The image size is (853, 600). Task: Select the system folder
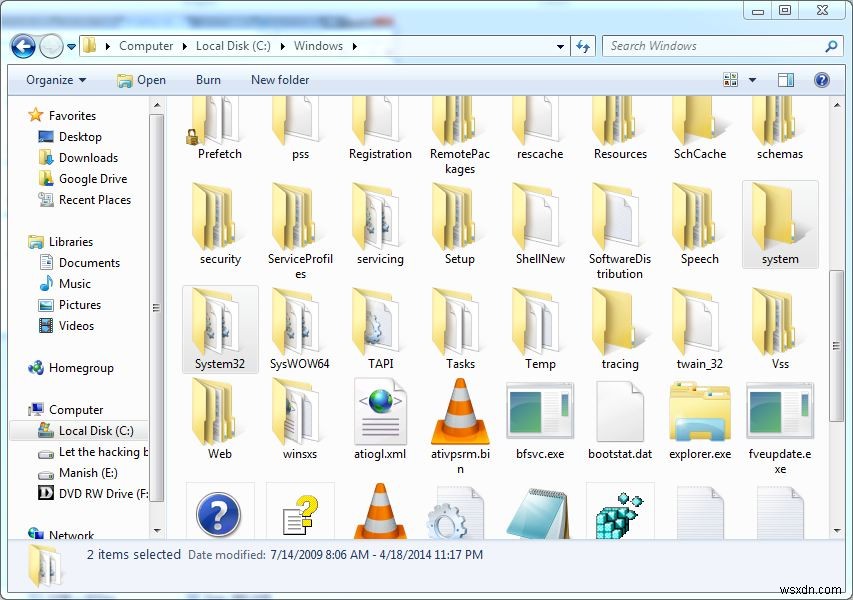coord(780,224)
